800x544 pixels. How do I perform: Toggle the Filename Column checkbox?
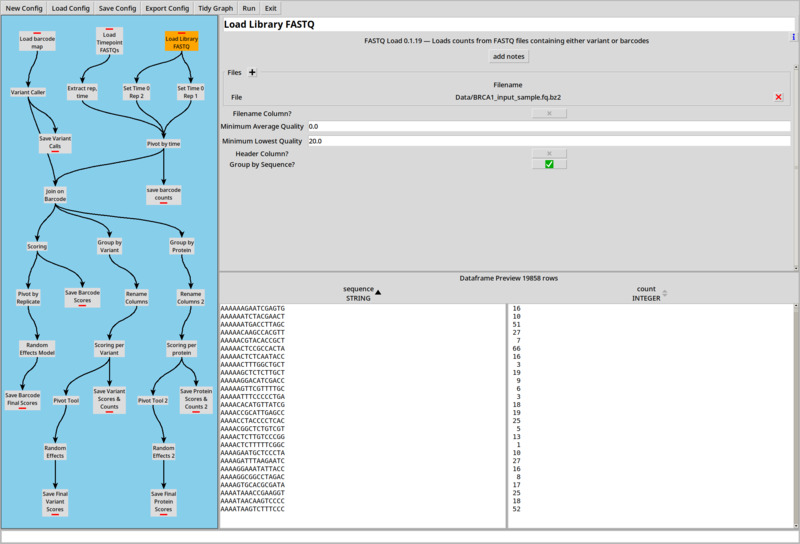549,113
